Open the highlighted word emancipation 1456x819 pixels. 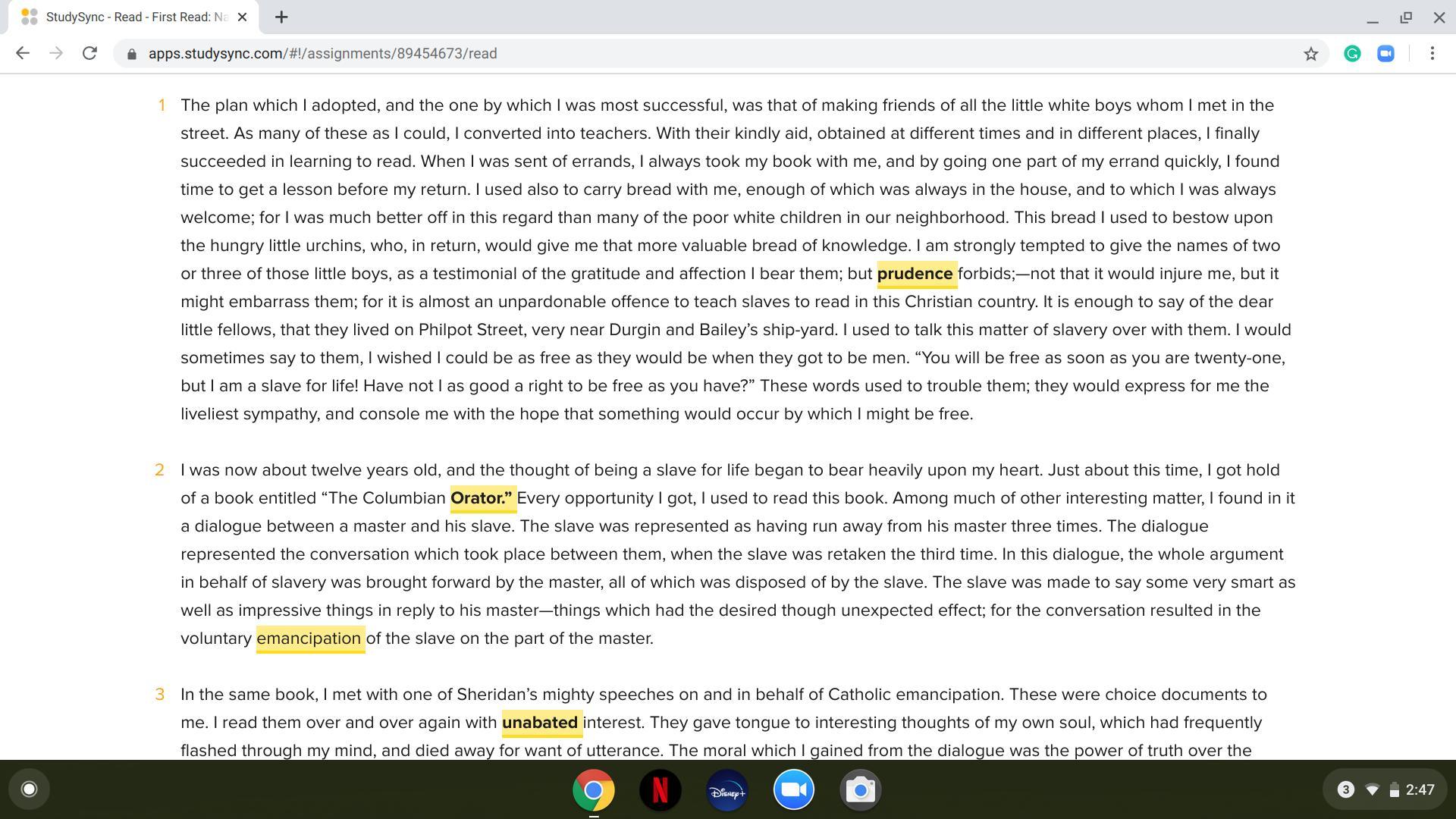coord(309,639)
